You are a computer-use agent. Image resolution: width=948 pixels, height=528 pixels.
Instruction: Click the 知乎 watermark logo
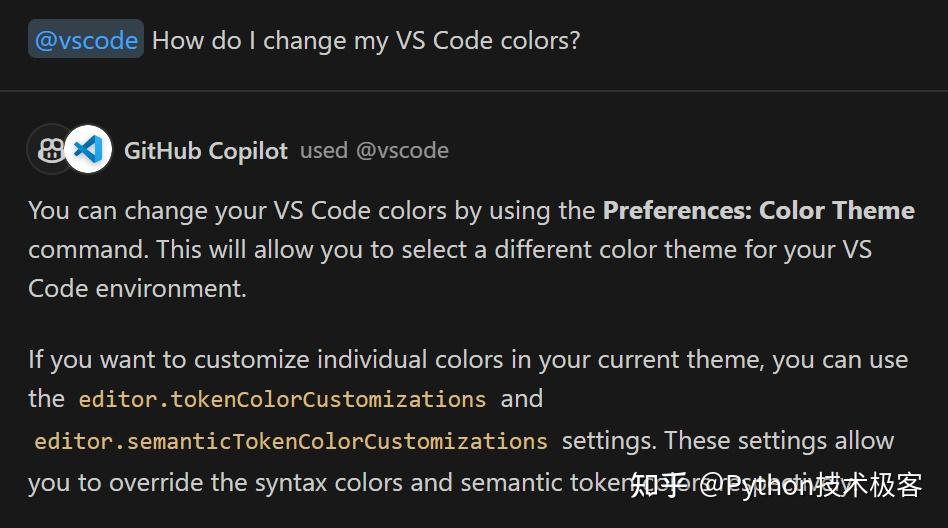[657, 486]
